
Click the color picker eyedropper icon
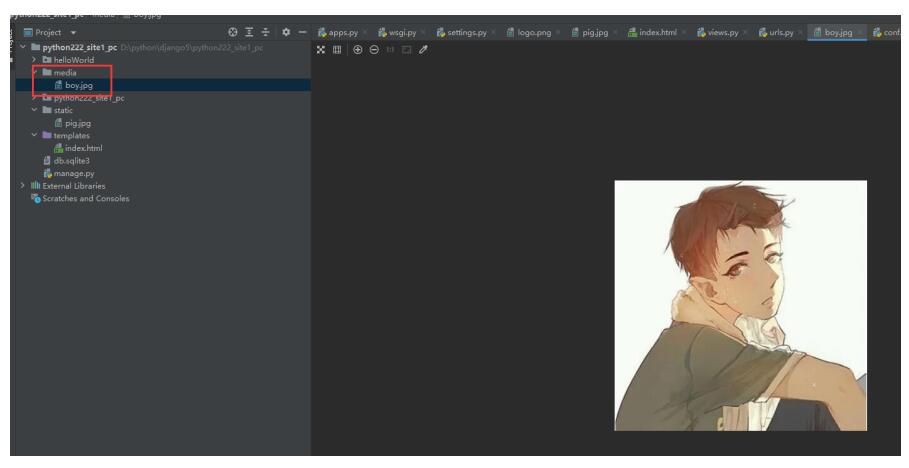point(423,50)
